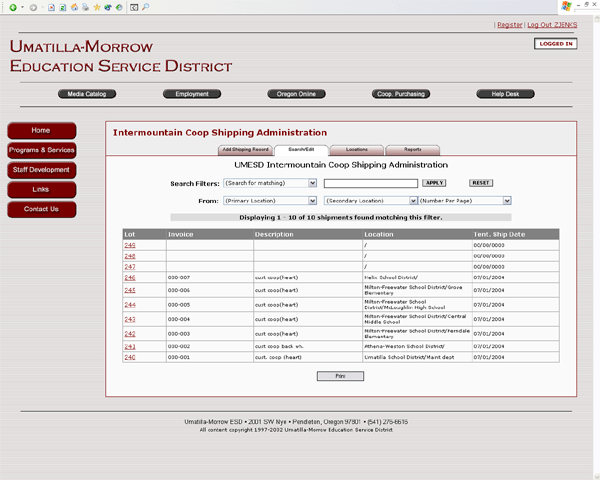Switch to Add Shipping Record tab

pos(245,150)
